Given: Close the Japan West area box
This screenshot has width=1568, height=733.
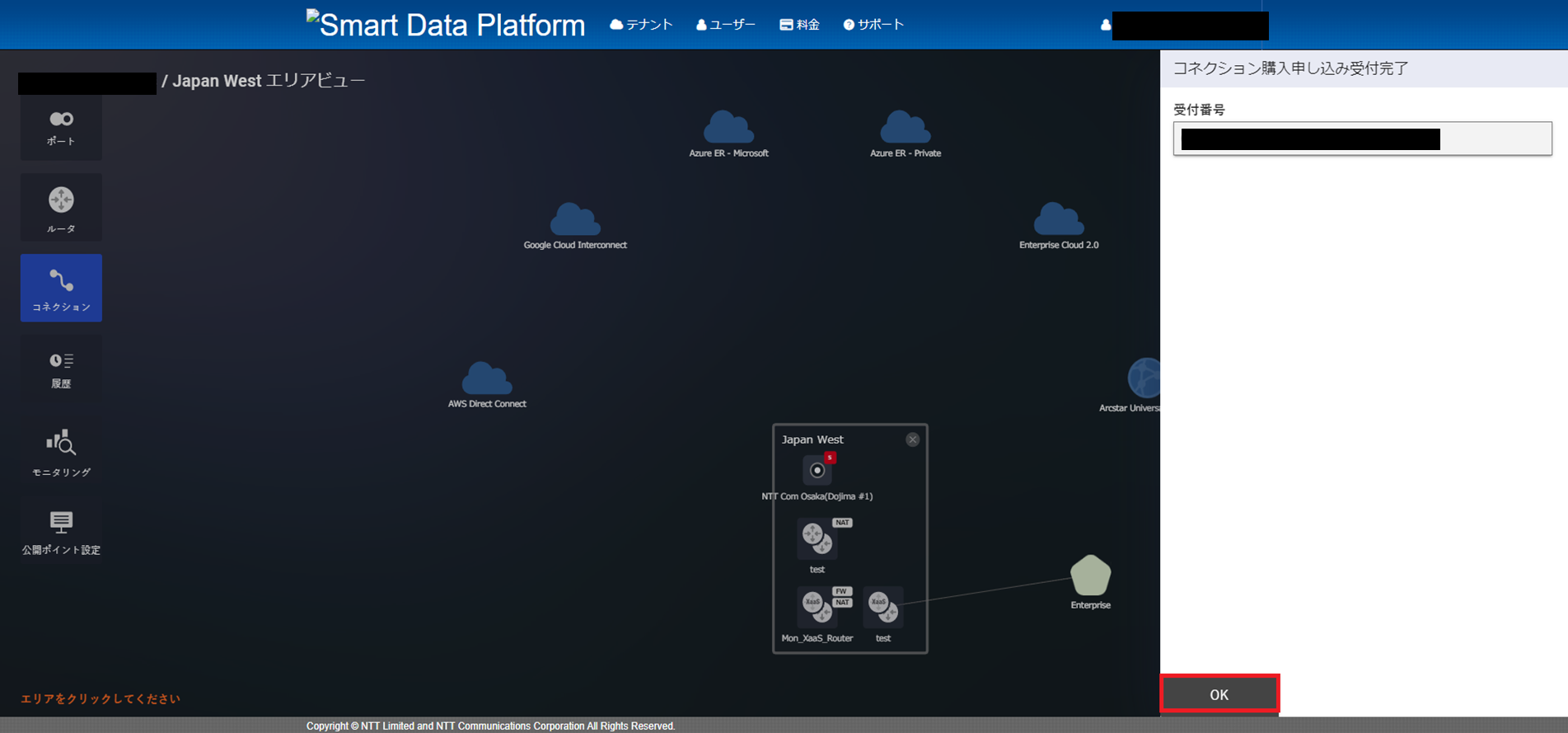Looking at the screenshot, I should pos(912,439).
